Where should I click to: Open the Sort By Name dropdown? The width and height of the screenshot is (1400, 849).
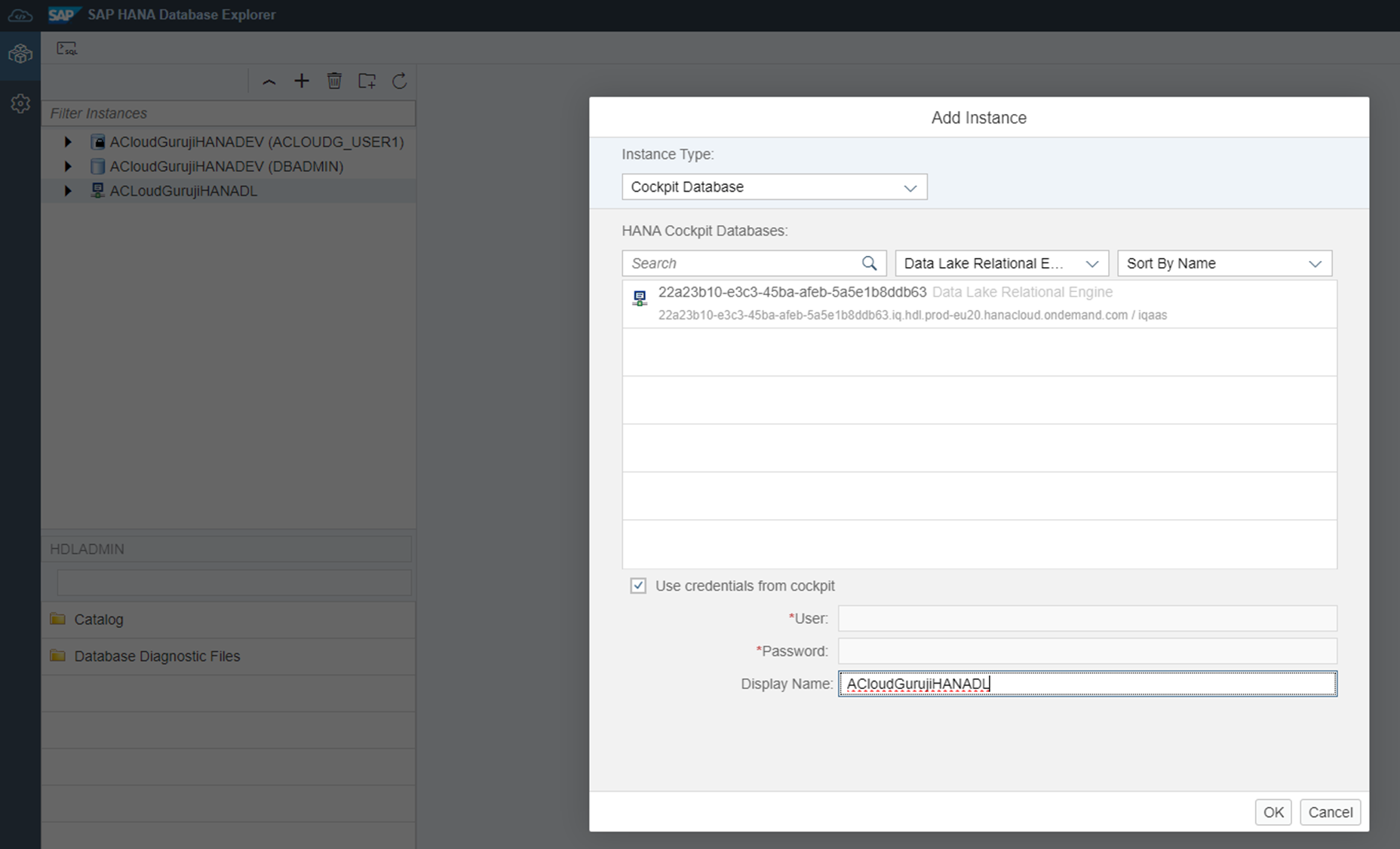(x=1223, y=263)
